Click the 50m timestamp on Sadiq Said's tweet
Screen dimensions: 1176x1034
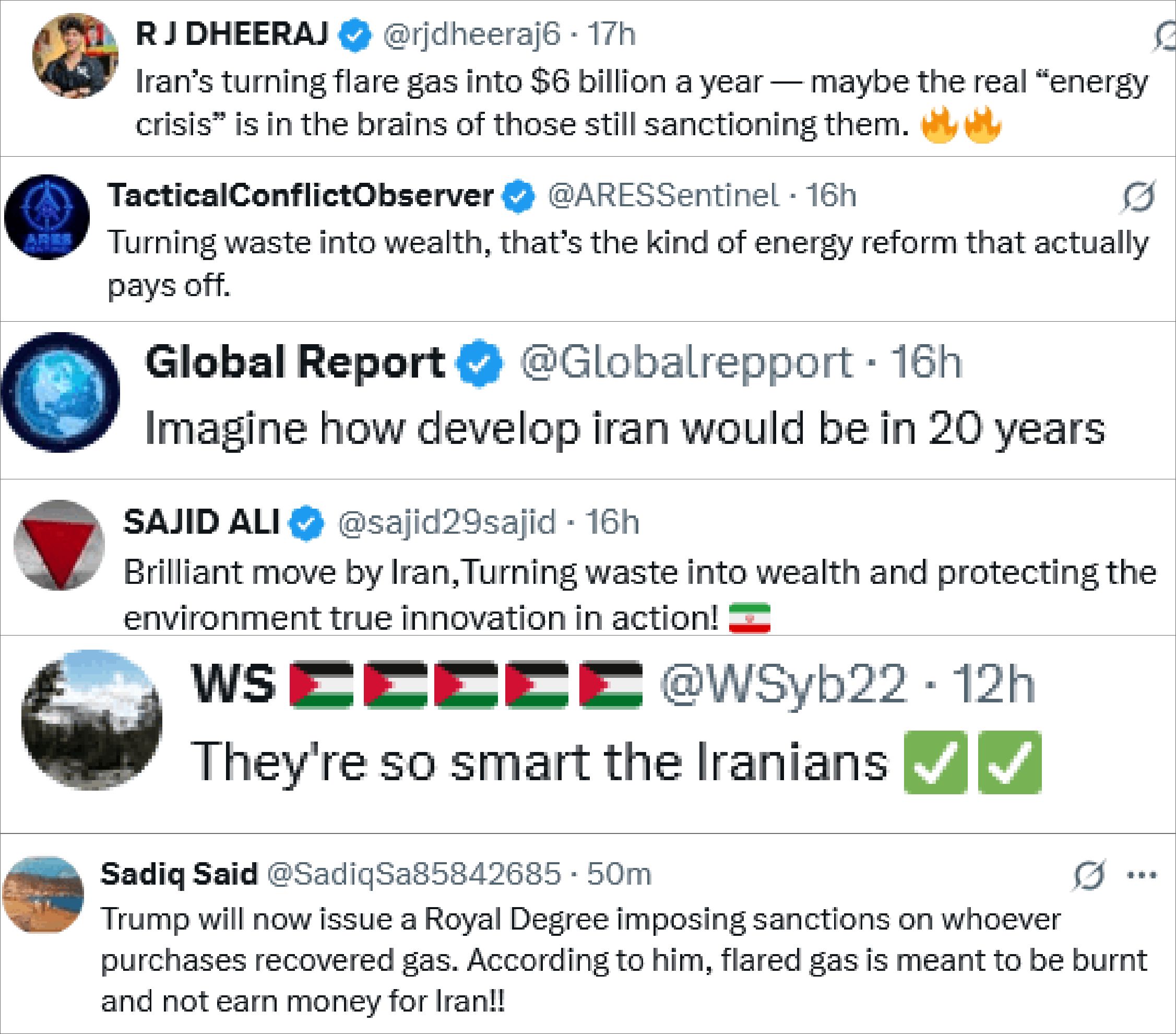coord(619,874)
